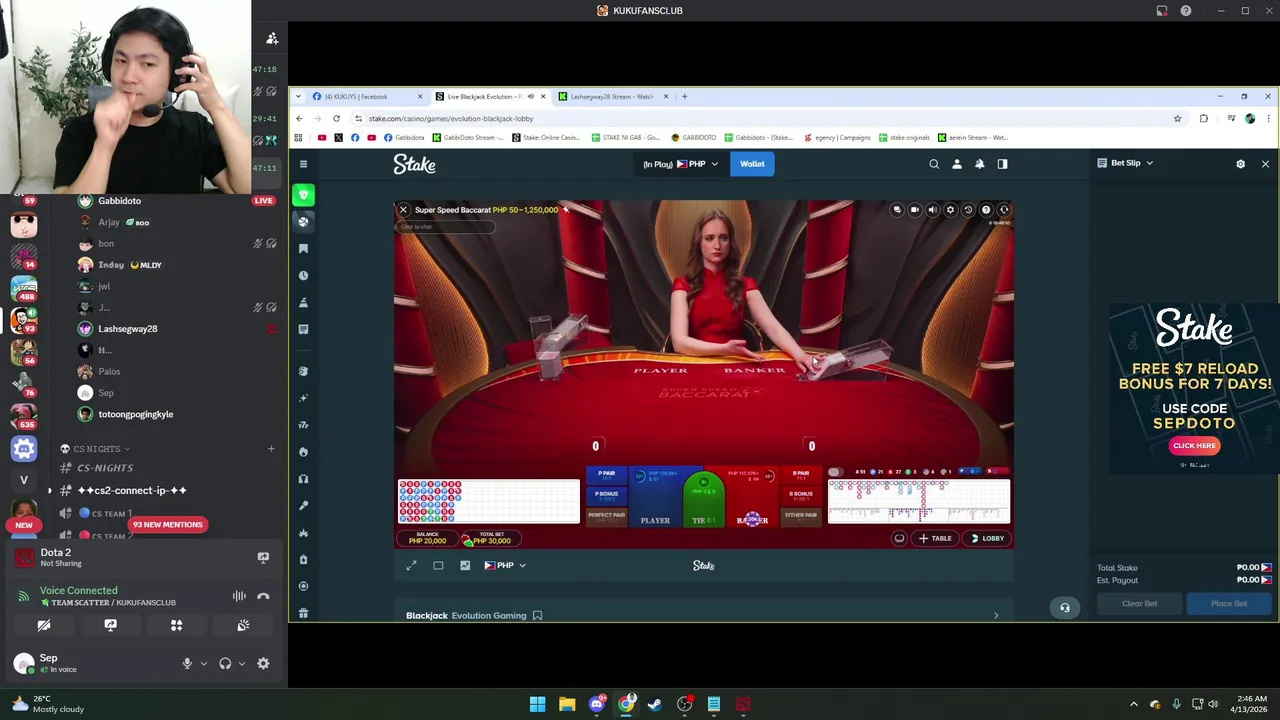The width and height of the screenshot is (1280, 720).
Task: Switch to the KUKUYS Facebook tab
Action: pos(365,97)
